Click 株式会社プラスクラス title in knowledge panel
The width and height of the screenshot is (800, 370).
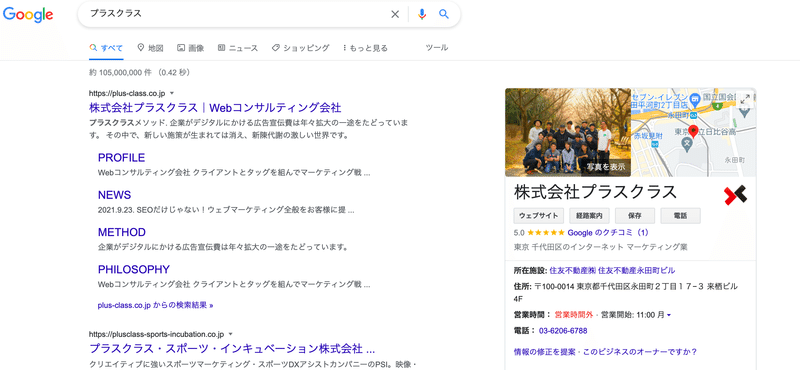tap(595, 192)
